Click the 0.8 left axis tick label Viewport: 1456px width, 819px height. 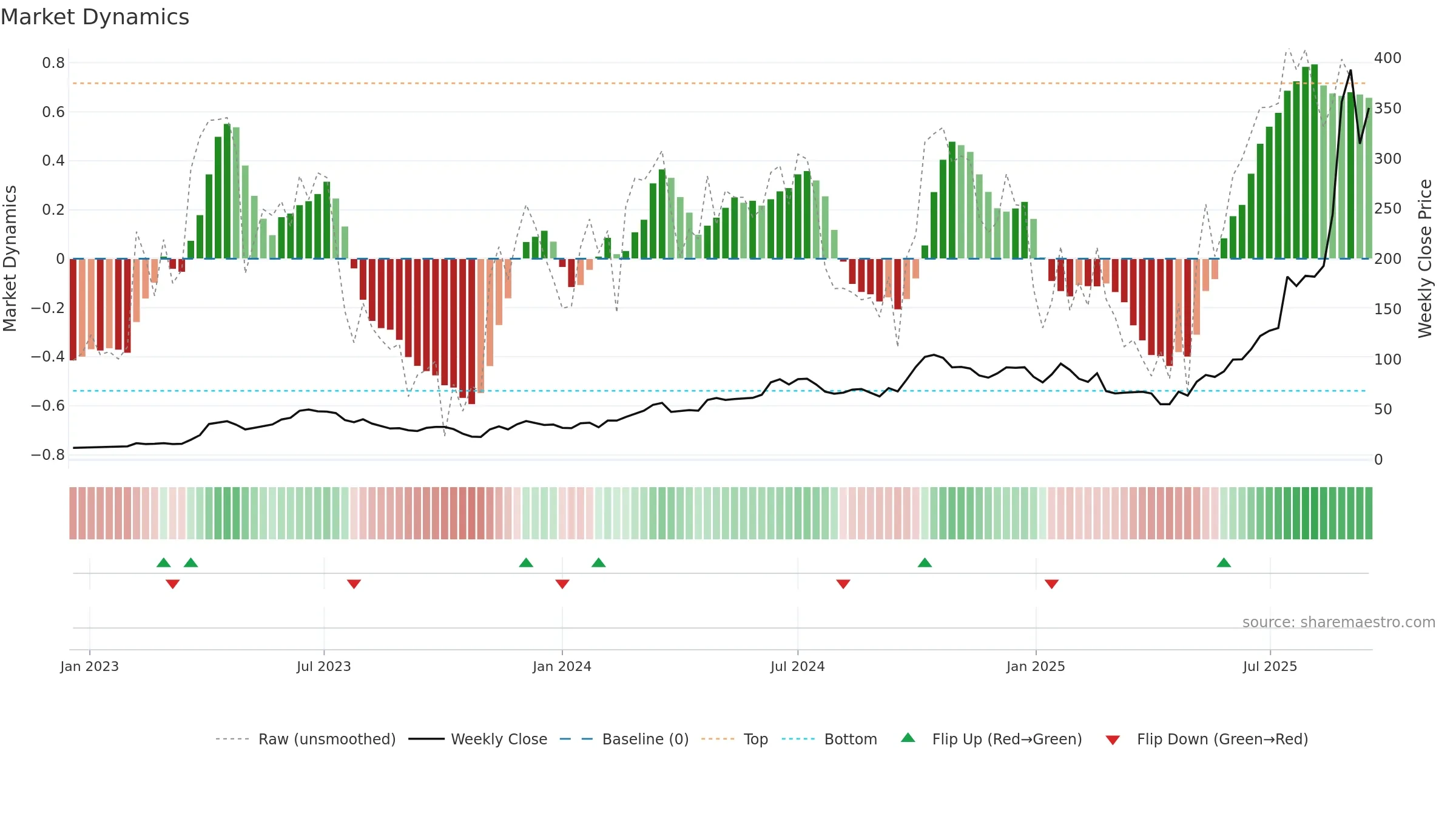(x=53, y=63)
